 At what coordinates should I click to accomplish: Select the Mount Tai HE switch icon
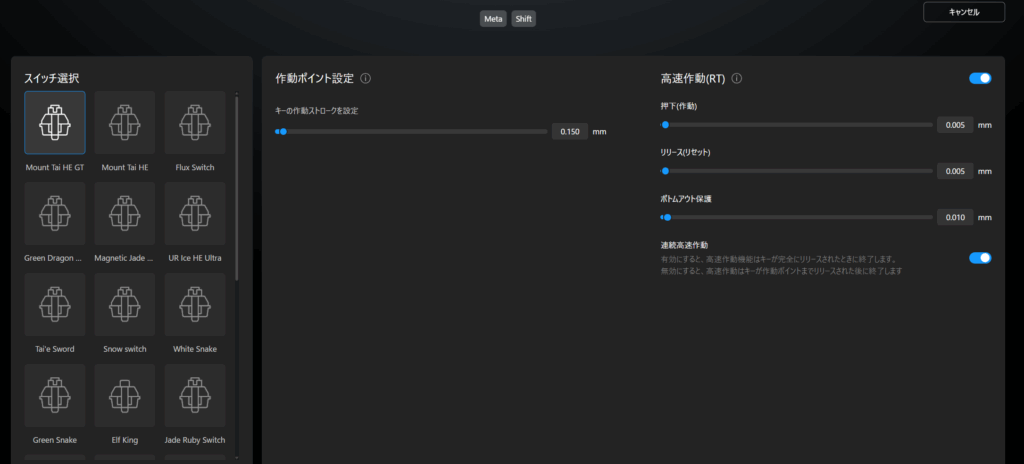point(125,122)
